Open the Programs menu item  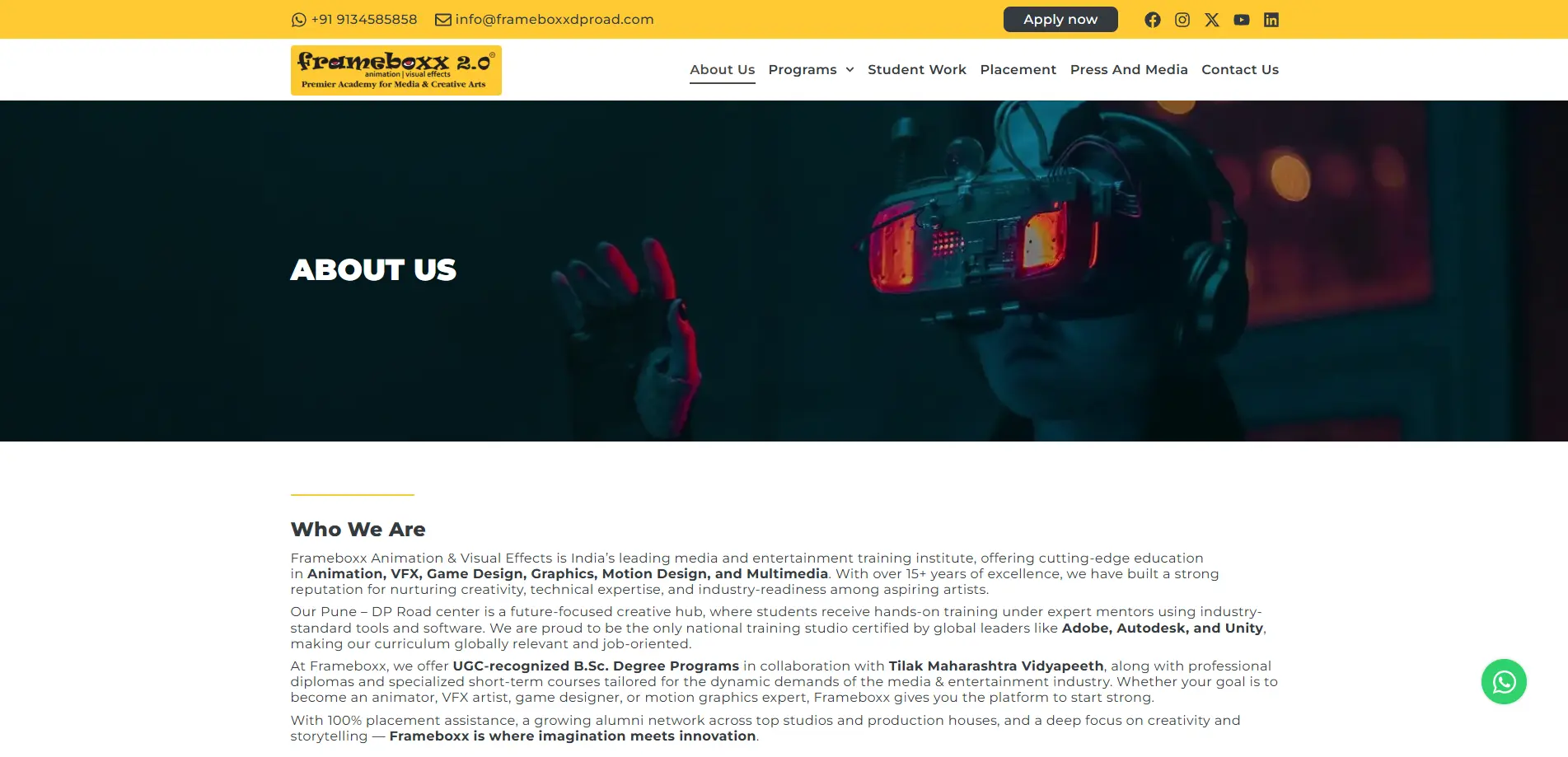pos(802,70)
